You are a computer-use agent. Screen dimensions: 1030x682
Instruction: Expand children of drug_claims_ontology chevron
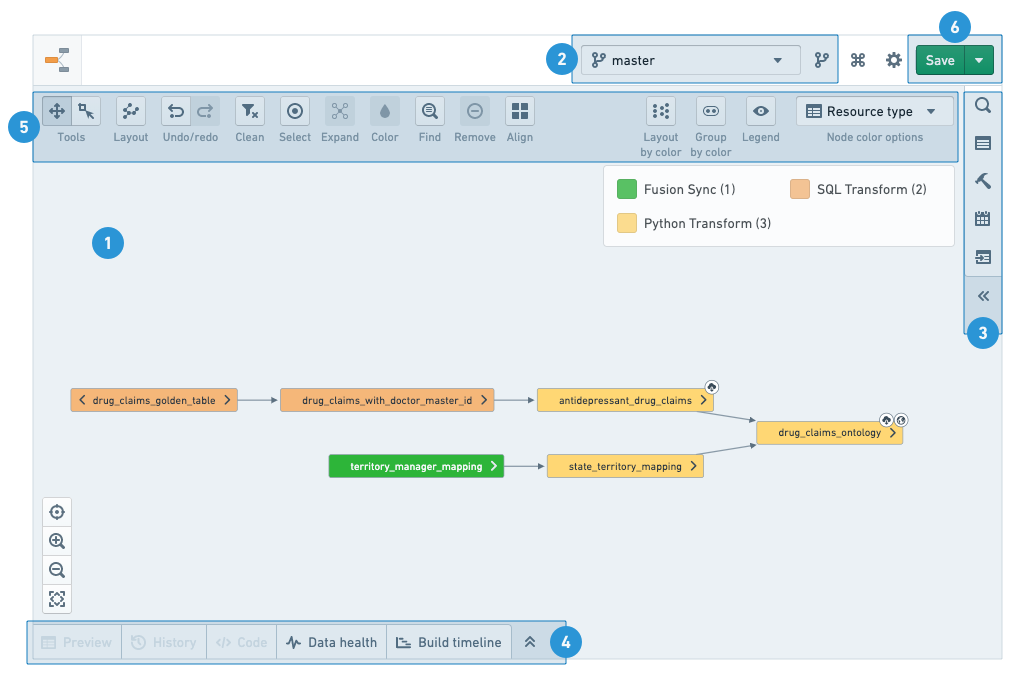click(893, 433)
